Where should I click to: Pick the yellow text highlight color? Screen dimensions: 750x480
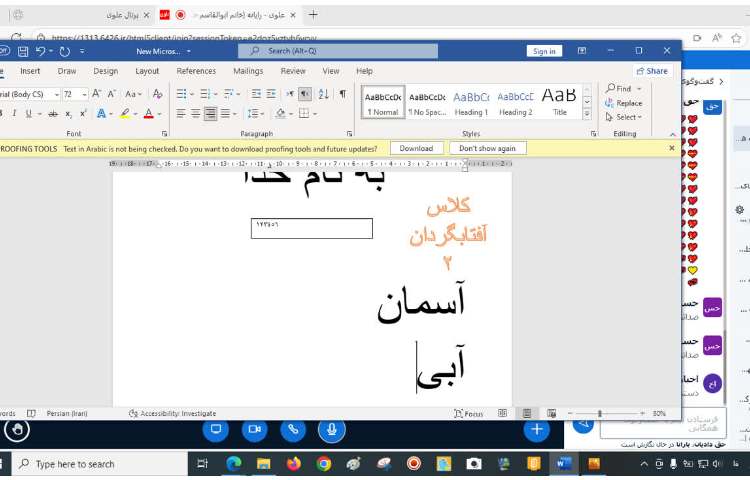pyautogui.click(x=125, y=114)
